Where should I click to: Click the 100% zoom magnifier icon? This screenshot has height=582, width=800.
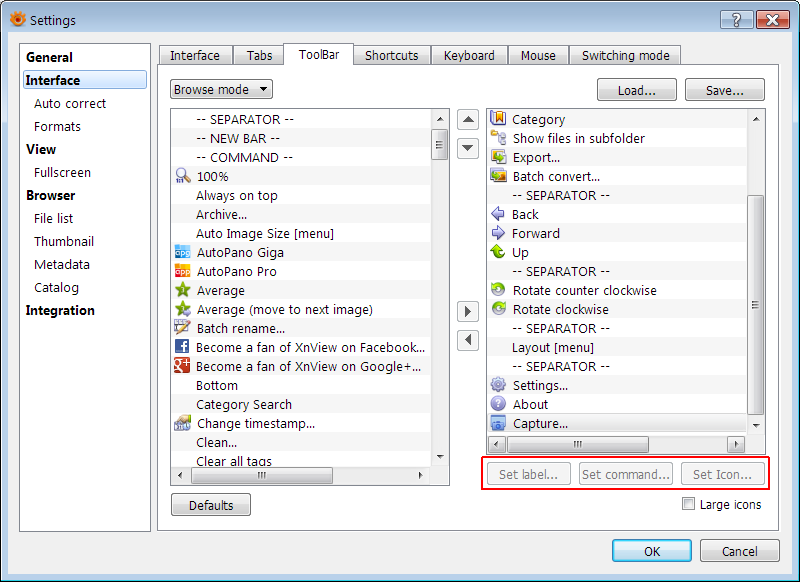182,176
